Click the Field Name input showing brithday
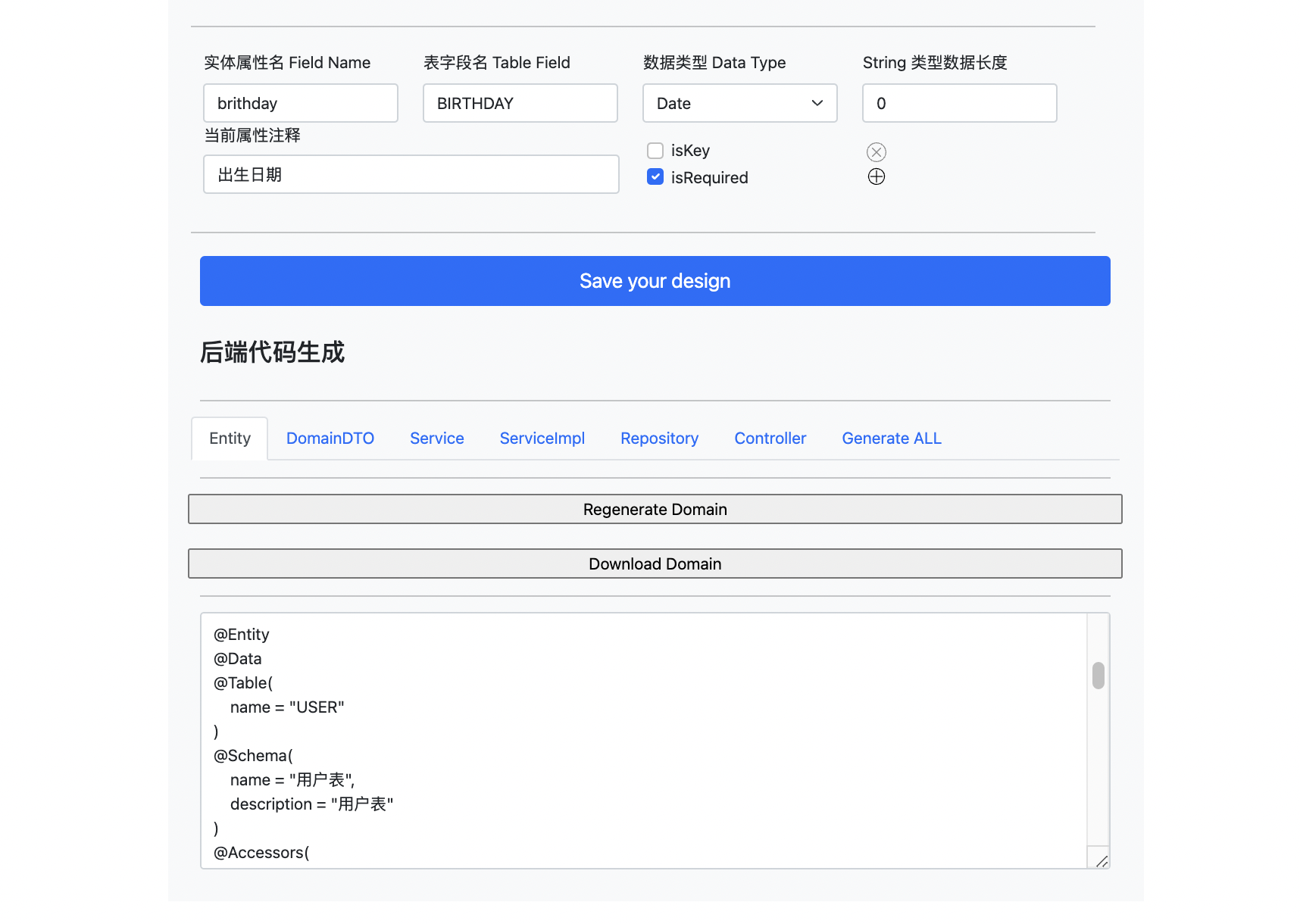Screen dimensions: 1300x924 pos(300,103)
